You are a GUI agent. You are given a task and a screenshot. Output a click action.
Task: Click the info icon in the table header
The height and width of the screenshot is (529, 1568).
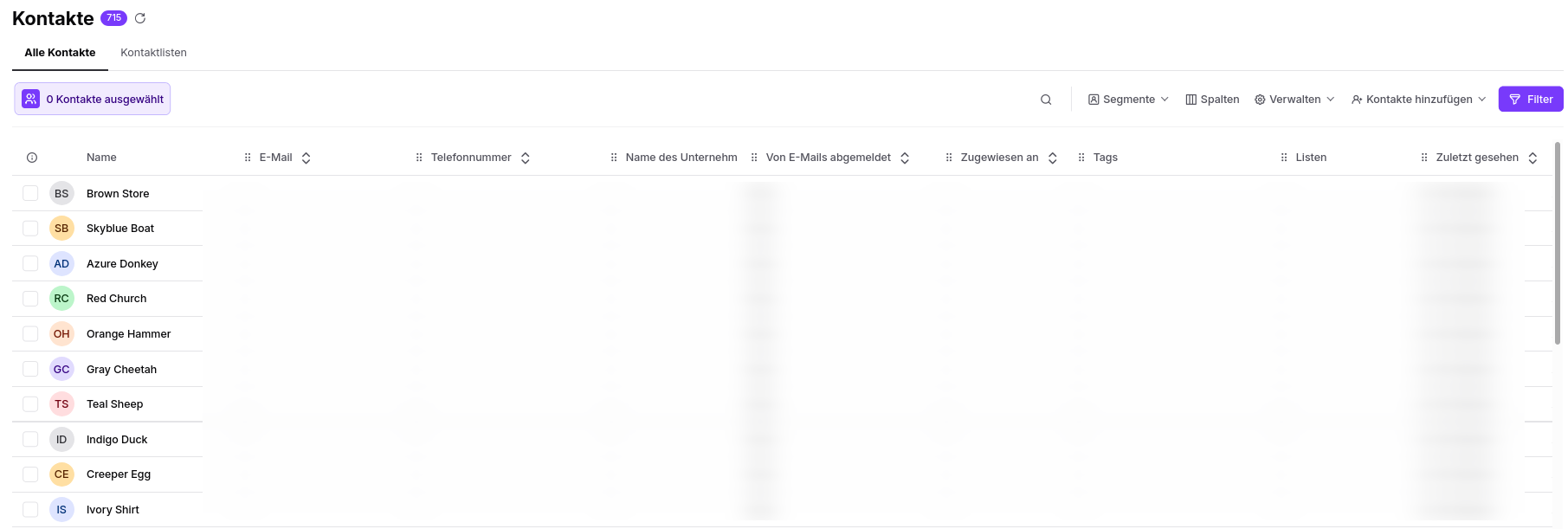32,158
